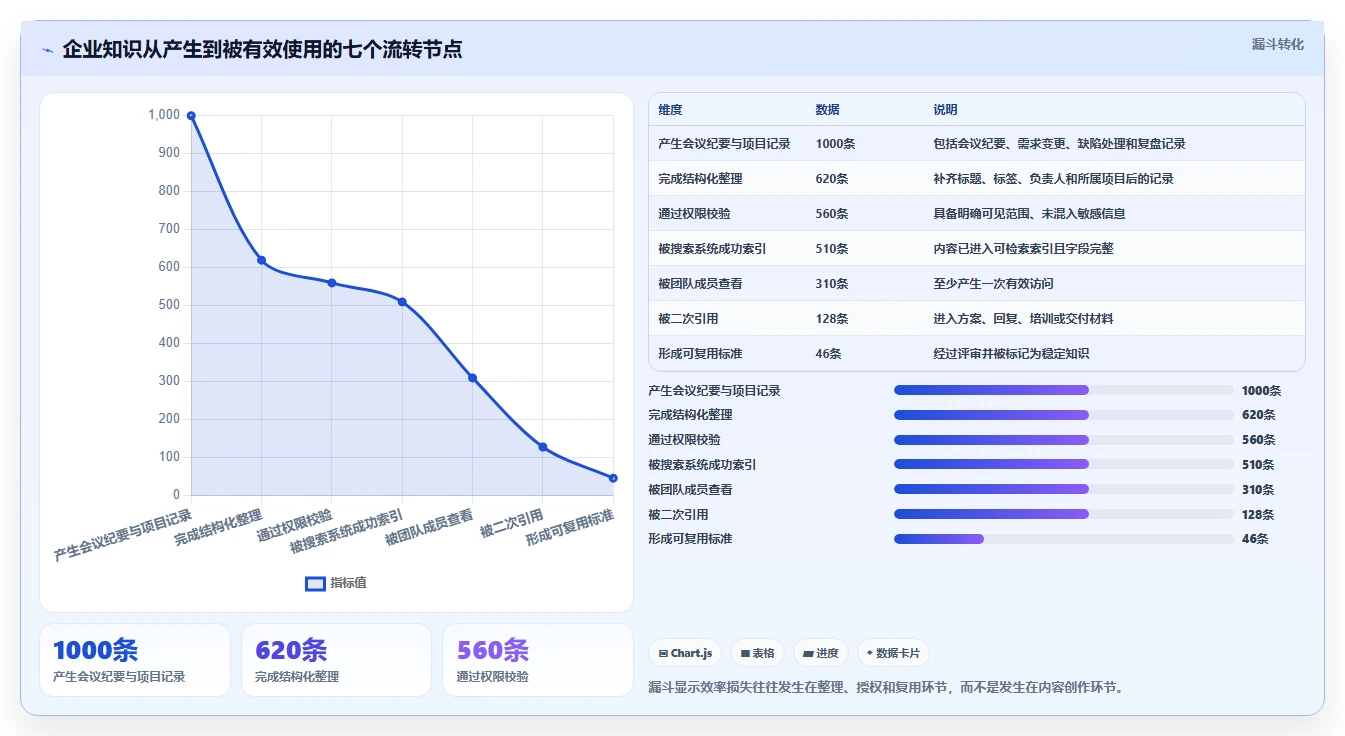Click the chart data point at value 1,000
The image size is (1345, 736).
(x=191, y=116)
